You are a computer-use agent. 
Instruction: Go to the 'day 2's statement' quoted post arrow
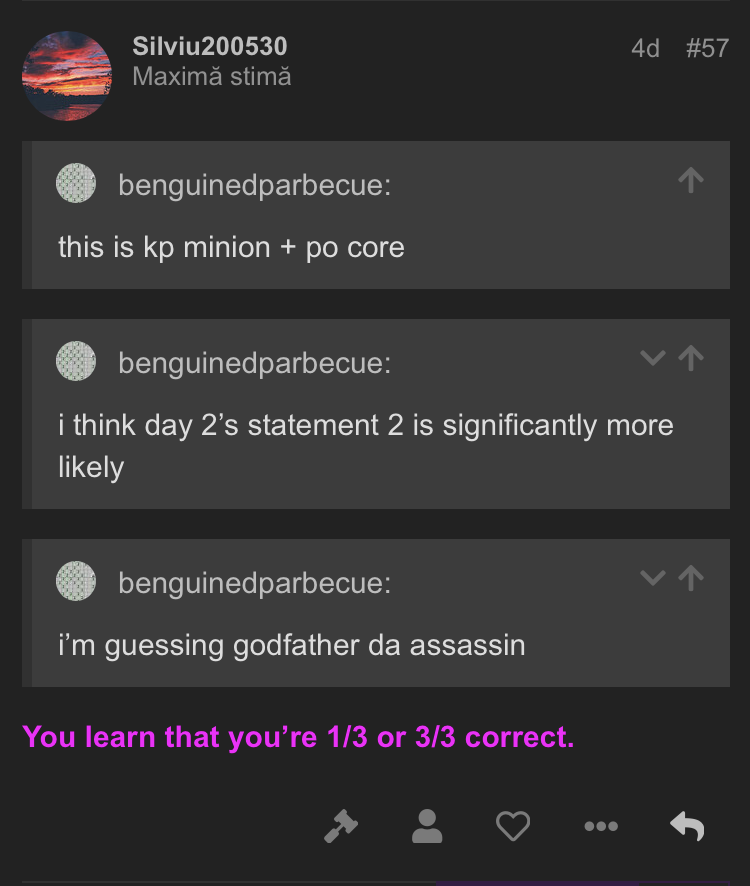tap(691, 358)
